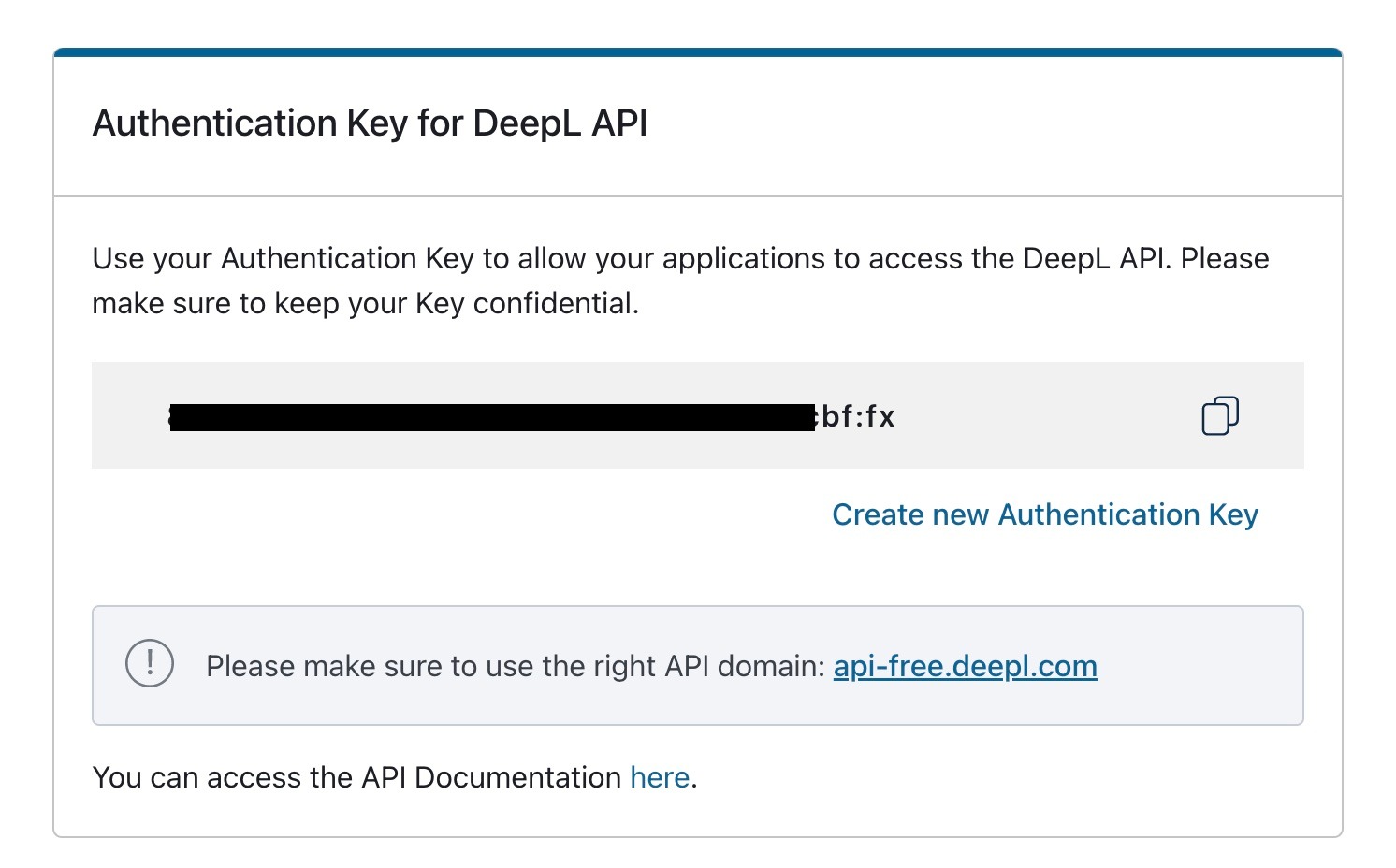Click the Create new Authentication Key link
The image size is (1396, 868).
(1045, 514)
